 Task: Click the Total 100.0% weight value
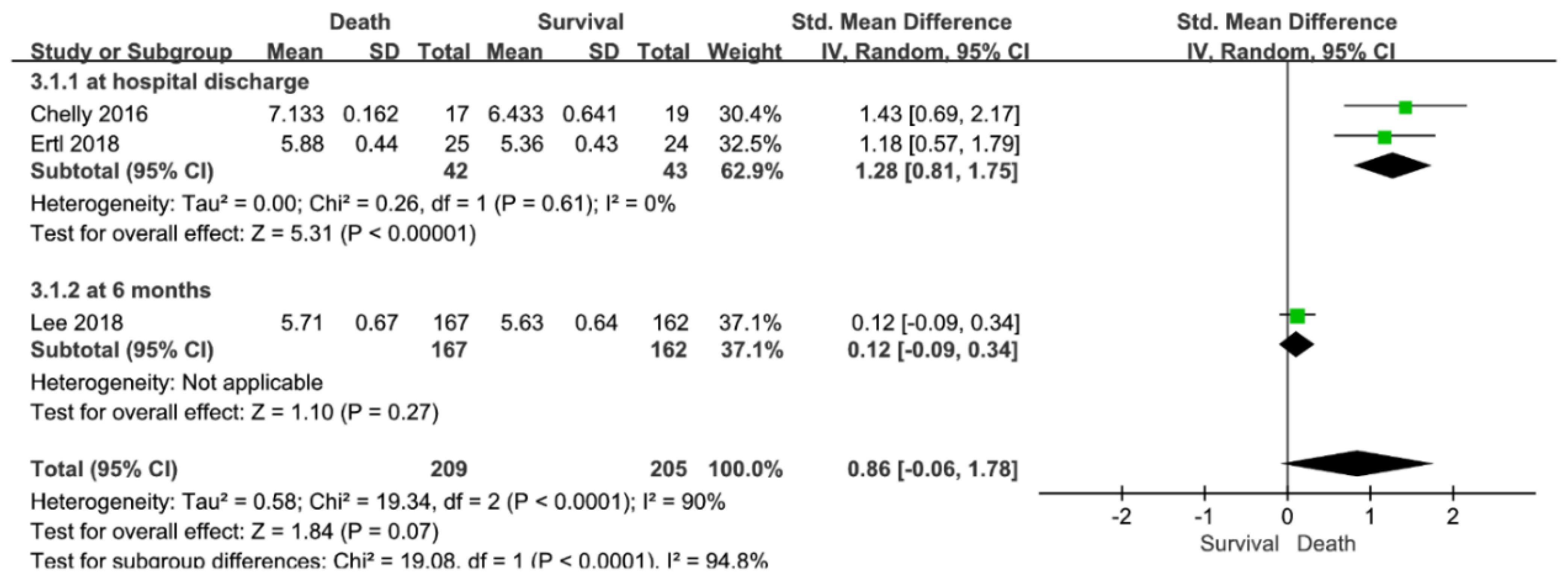point(745,469)
